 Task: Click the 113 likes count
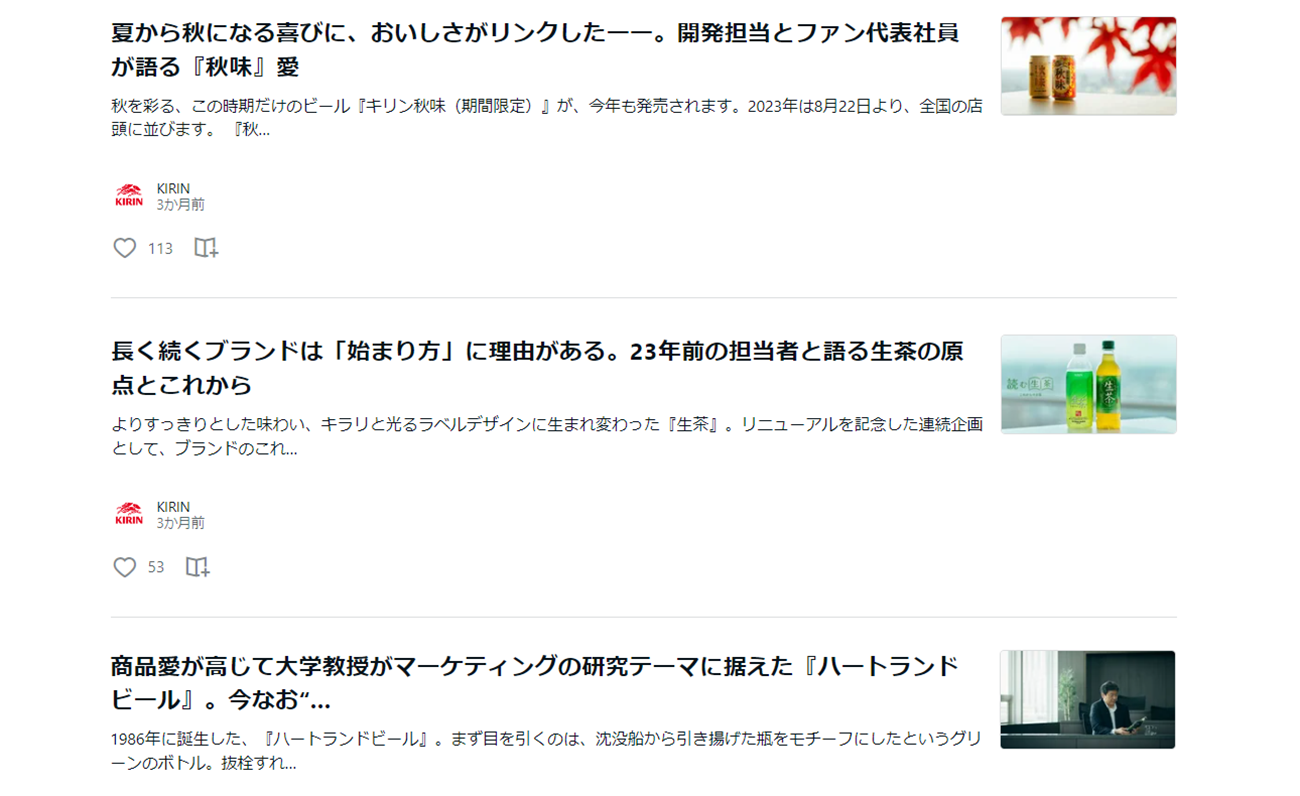(160, 248)
